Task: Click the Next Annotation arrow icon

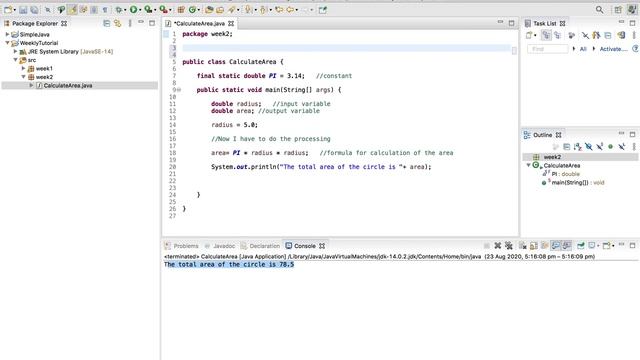Action: pos(248,10)
